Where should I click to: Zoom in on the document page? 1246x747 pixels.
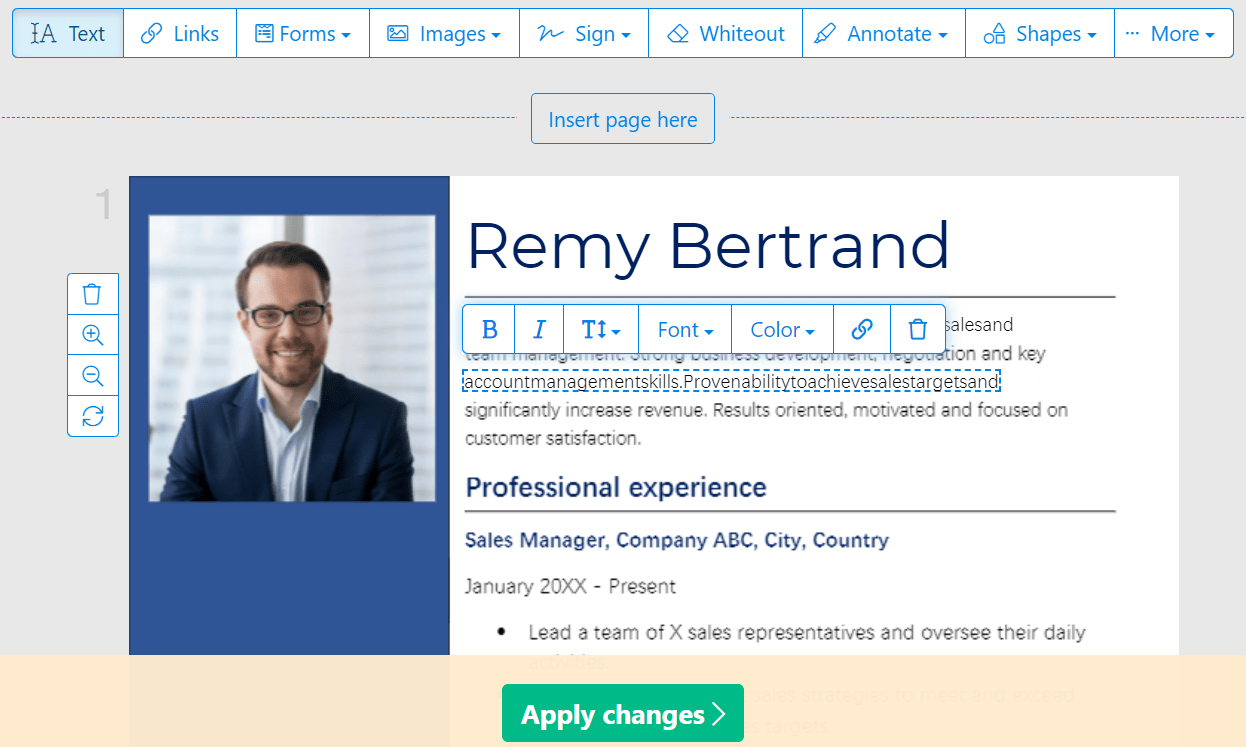click(x=92, y=334)
